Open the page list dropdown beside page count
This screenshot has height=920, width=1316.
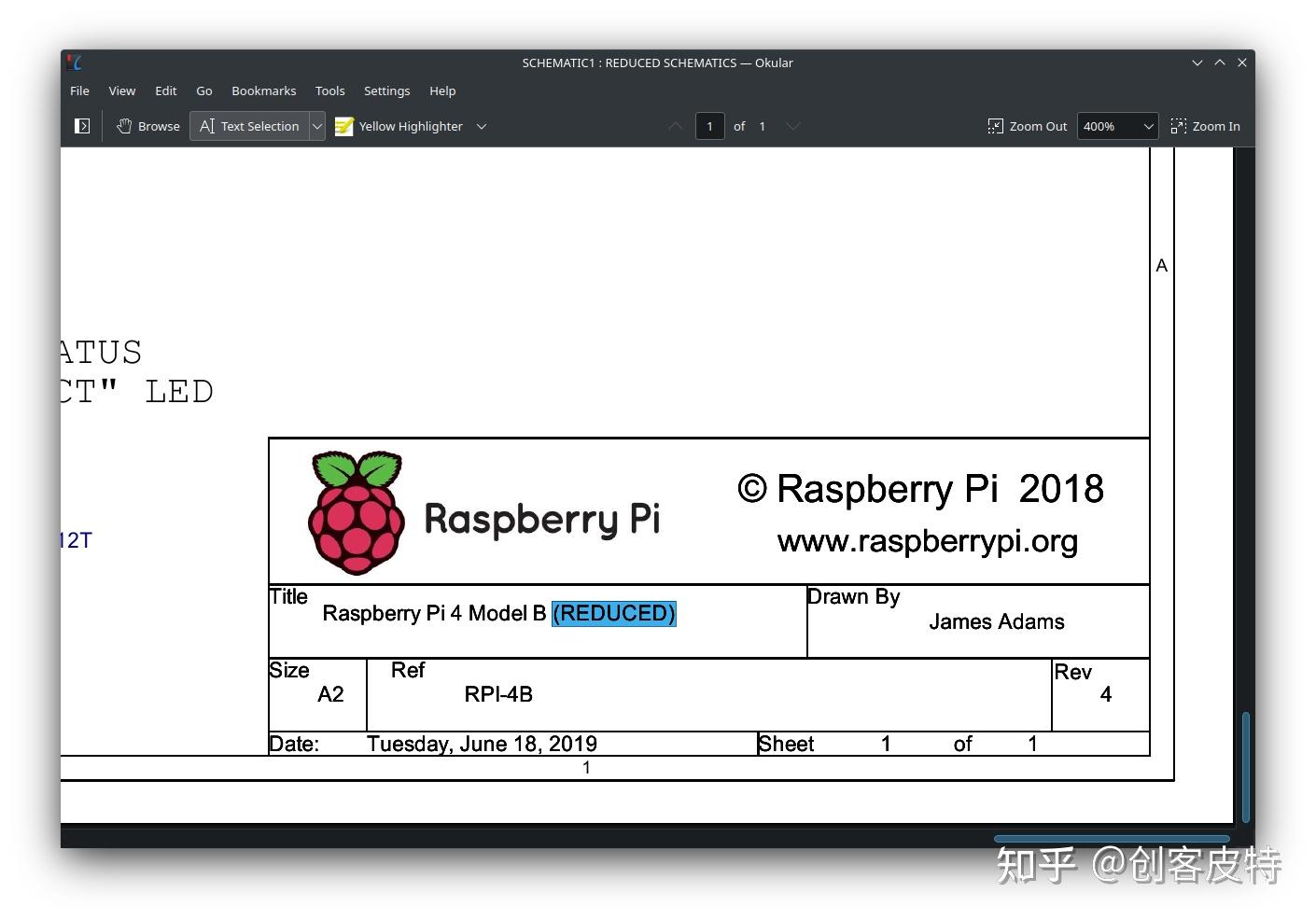(x=792, y=126)
